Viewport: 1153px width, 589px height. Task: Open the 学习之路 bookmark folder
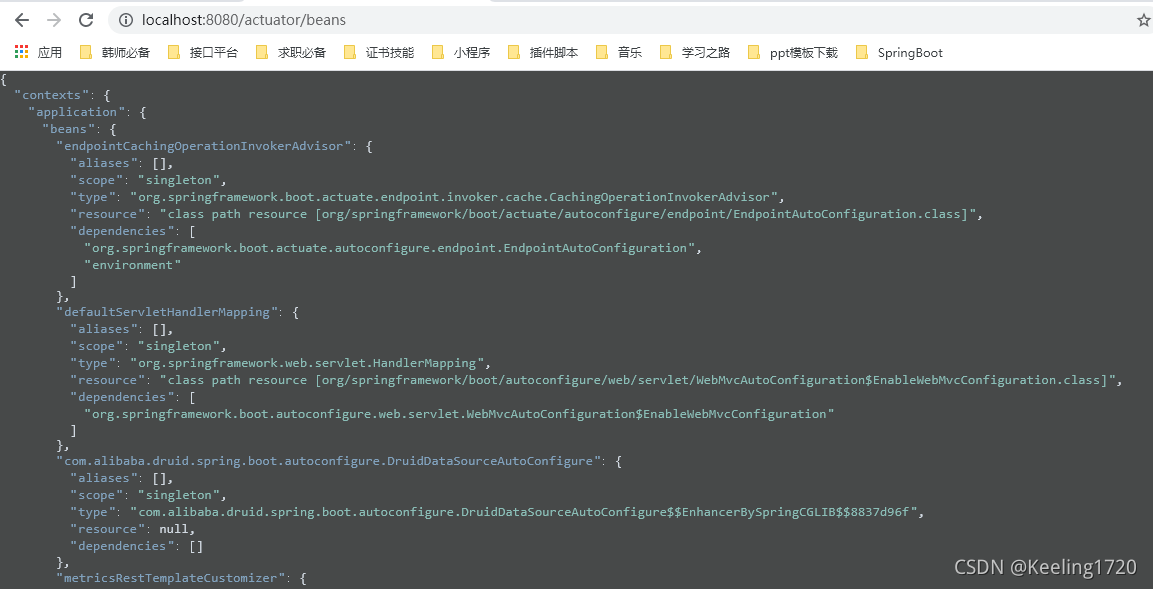point(695,52)
